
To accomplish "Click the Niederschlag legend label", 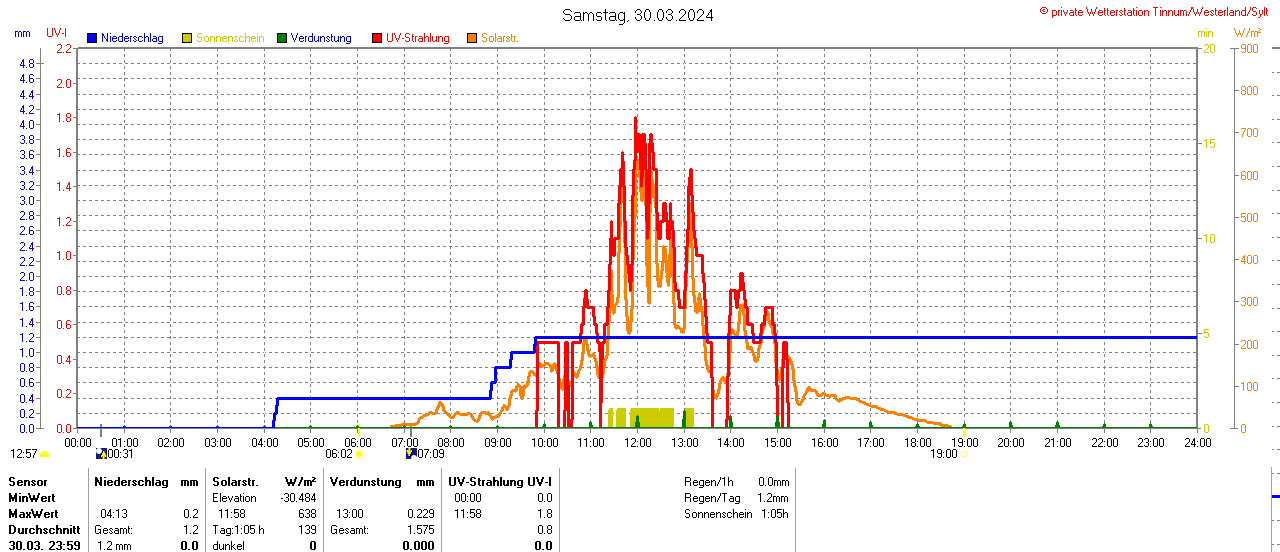I will click(x=132, y=38).
